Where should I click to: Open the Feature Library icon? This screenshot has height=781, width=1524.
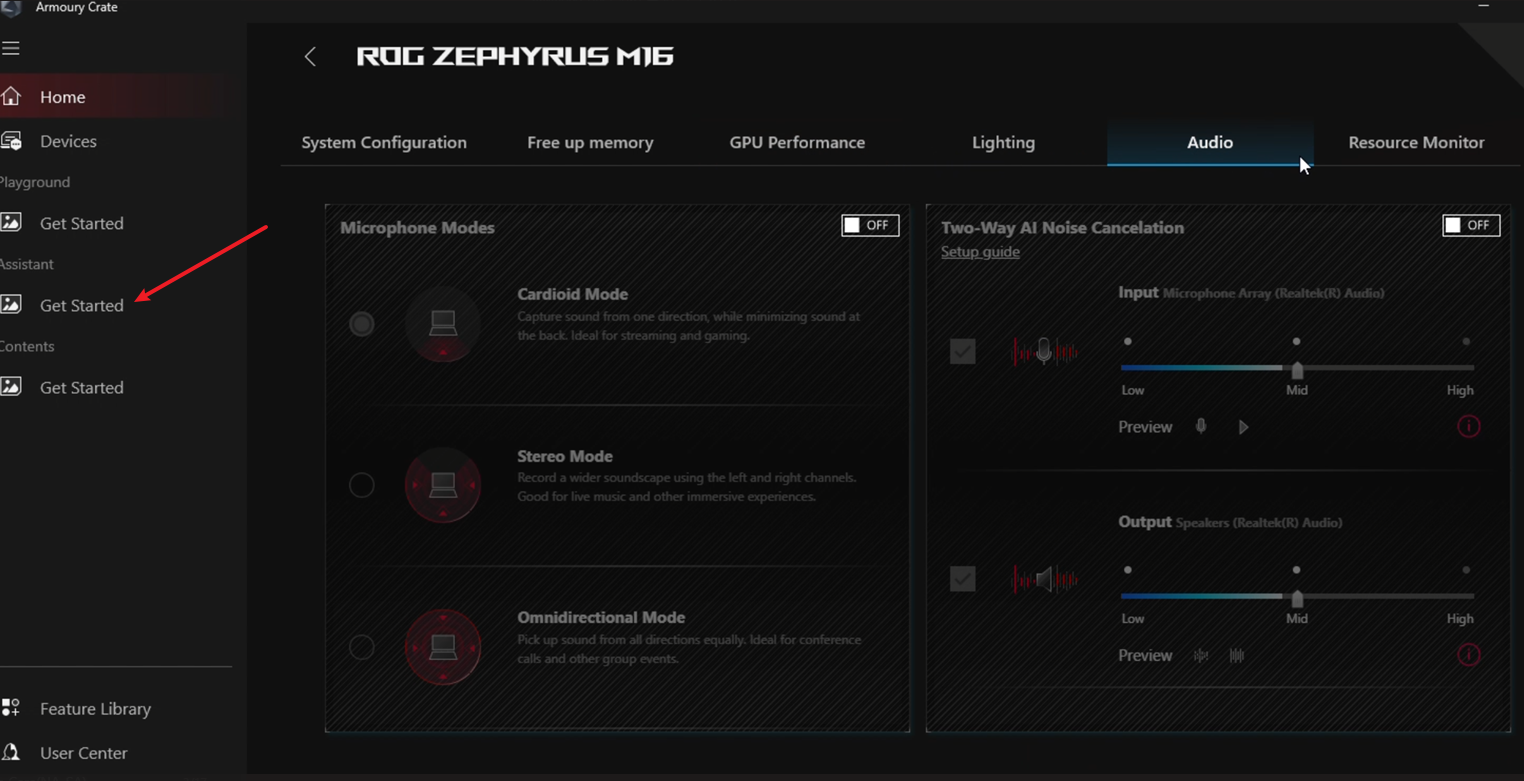coord(11,708)
